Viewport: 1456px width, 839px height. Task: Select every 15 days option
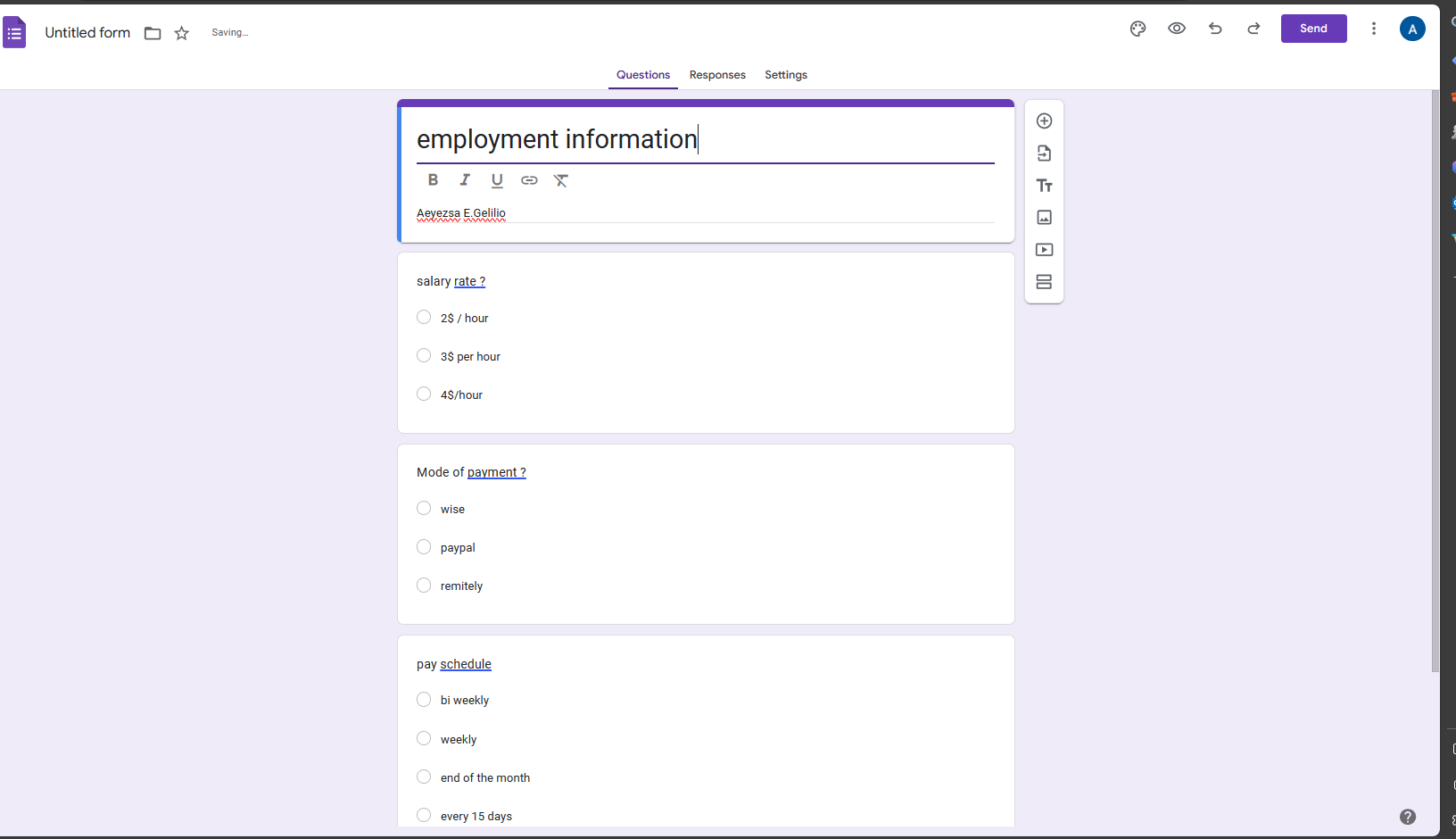pyautogui.click(x=424, y=815)
